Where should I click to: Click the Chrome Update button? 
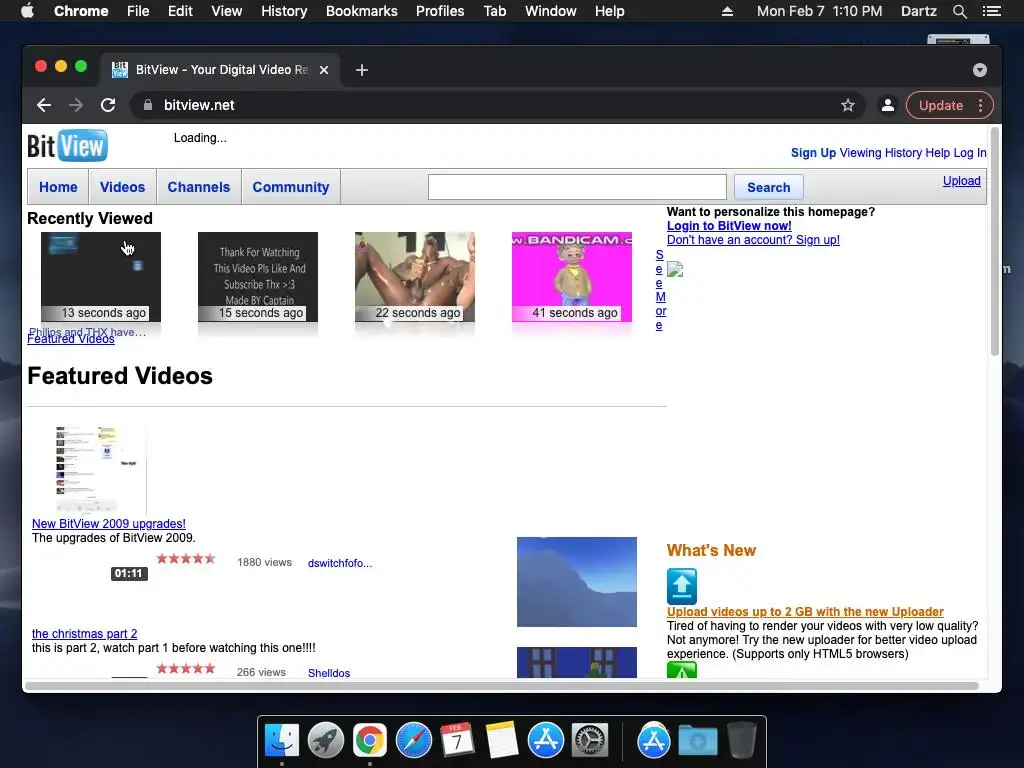pos(940,105)
